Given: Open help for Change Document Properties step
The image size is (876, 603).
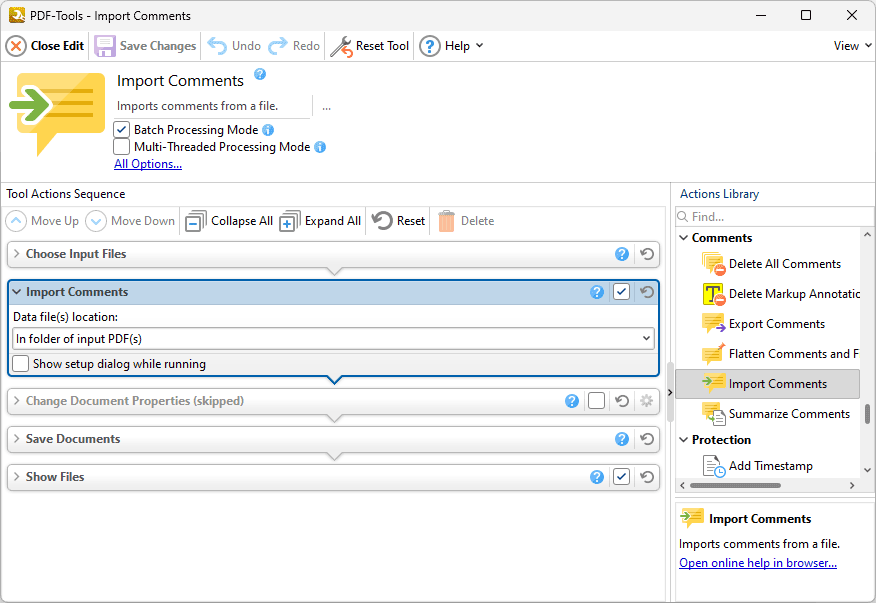Looking at the screenshot, I should click(x=572, y=401).
